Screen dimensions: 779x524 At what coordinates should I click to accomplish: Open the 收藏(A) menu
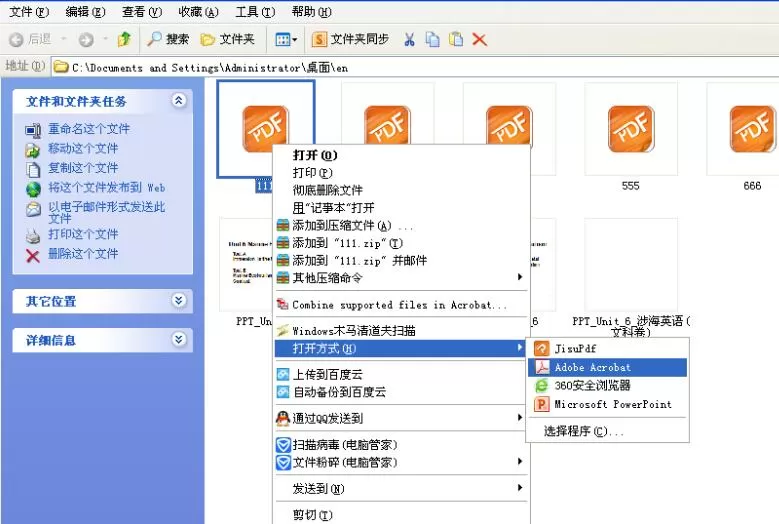(x=199, y=11)
